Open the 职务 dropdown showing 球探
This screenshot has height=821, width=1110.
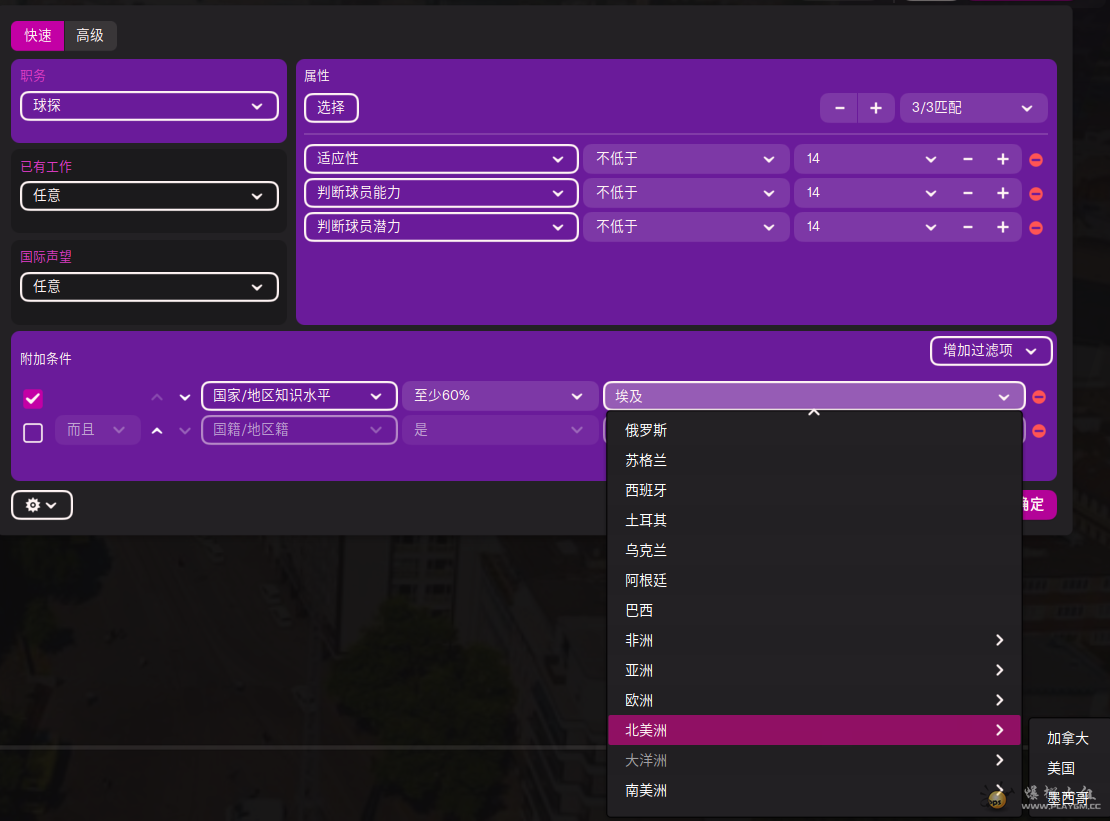149,105
